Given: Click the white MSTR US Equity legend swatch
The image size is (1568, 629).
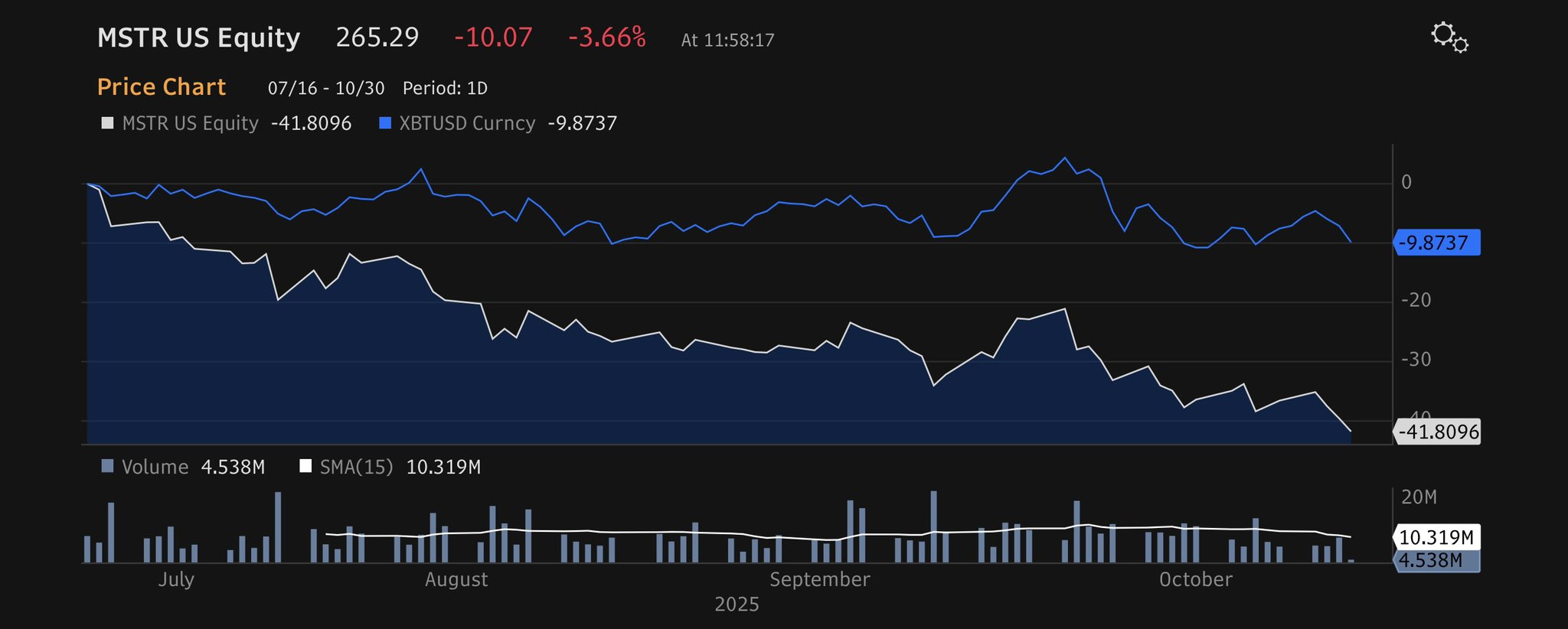Looking at the screenshot, I should [x=107, y=123].
